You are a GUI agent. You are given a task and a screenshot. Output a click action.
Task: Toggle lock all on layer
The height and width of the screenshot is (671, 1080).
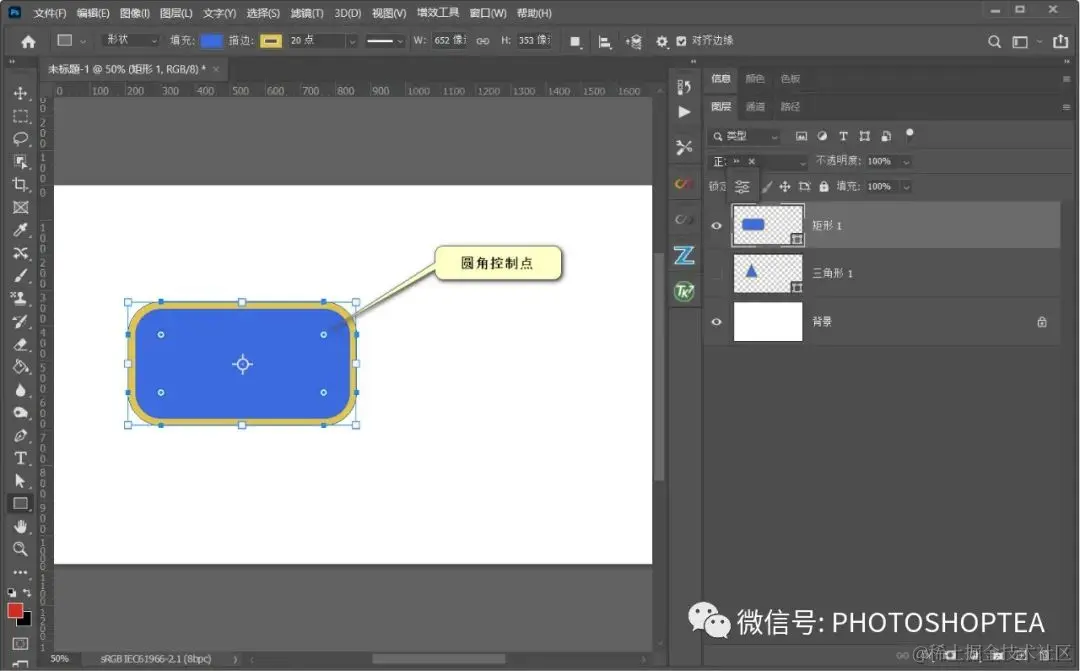(824, 187)
